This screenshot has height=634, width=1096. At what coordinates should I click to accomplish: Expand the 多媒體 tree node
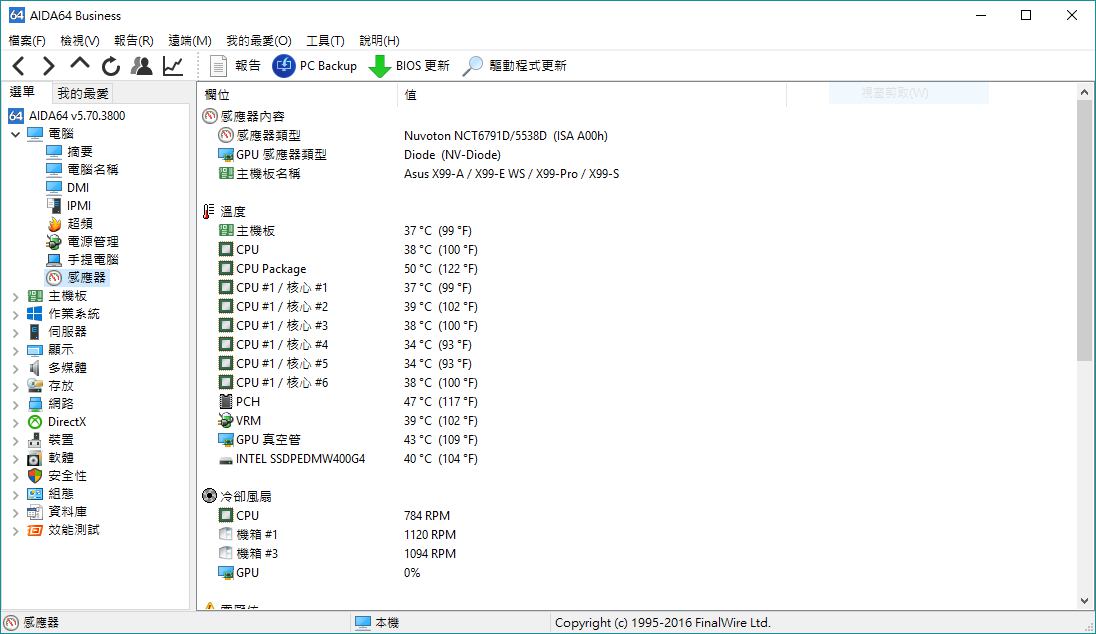click(15, 368)
